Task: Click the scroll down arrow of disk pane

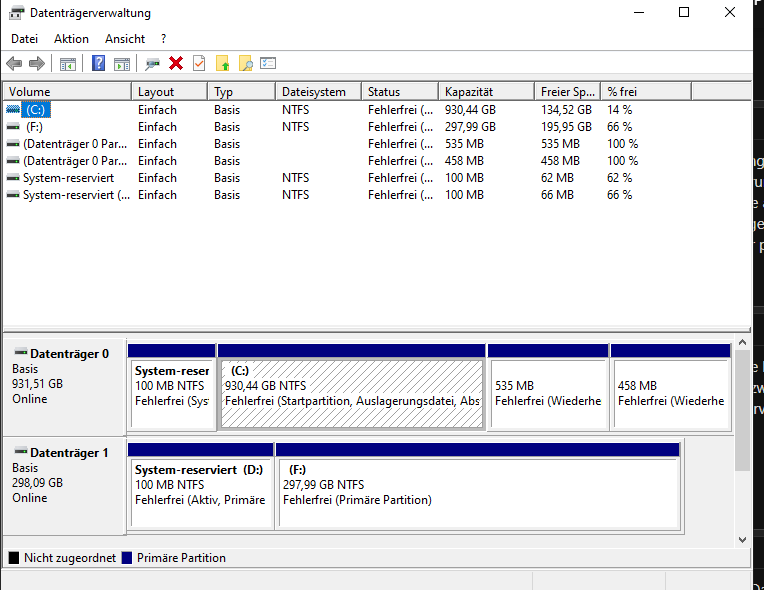Action: (x=742, y=539)
